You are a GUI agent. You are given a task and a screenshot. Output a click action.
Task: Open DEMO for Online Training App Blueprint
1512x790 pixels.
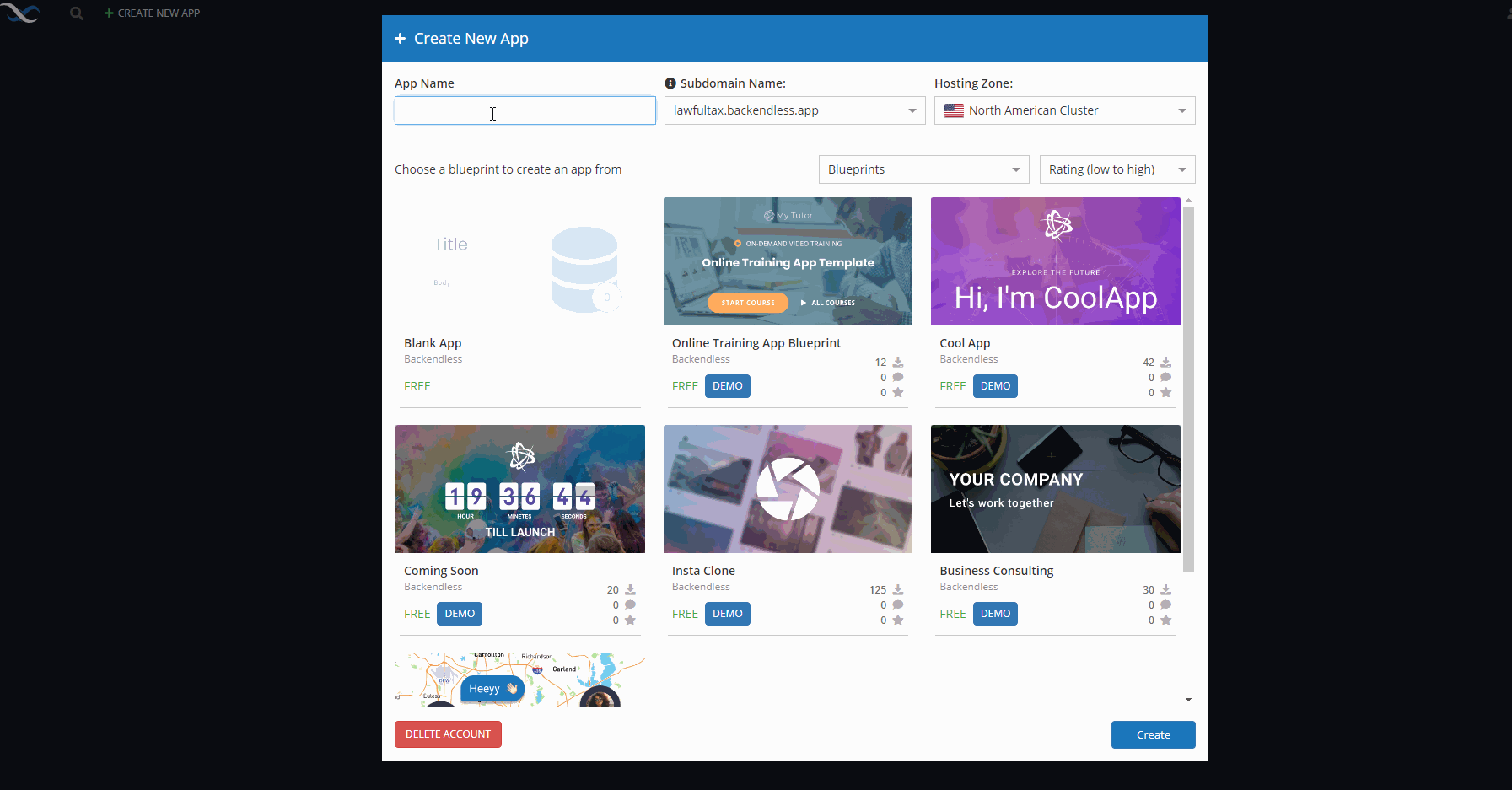point(727,386)
